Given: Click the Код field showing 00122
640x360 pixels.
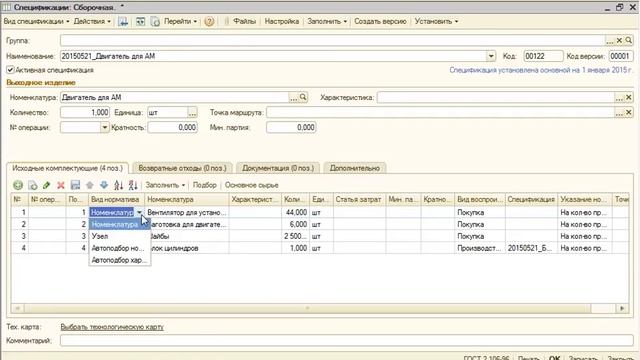Looking at the screenshot, I should click(x=543, y=56).
